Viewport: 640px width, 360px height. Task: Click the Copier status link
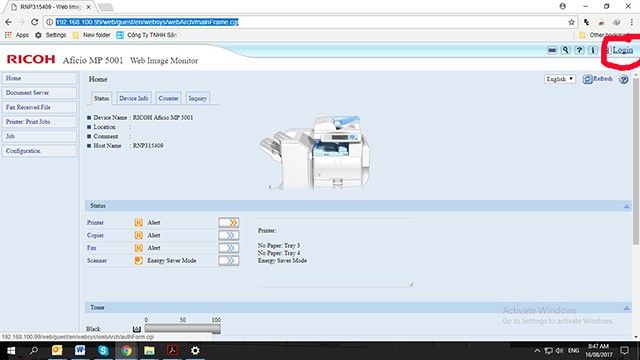pos(95,235)
